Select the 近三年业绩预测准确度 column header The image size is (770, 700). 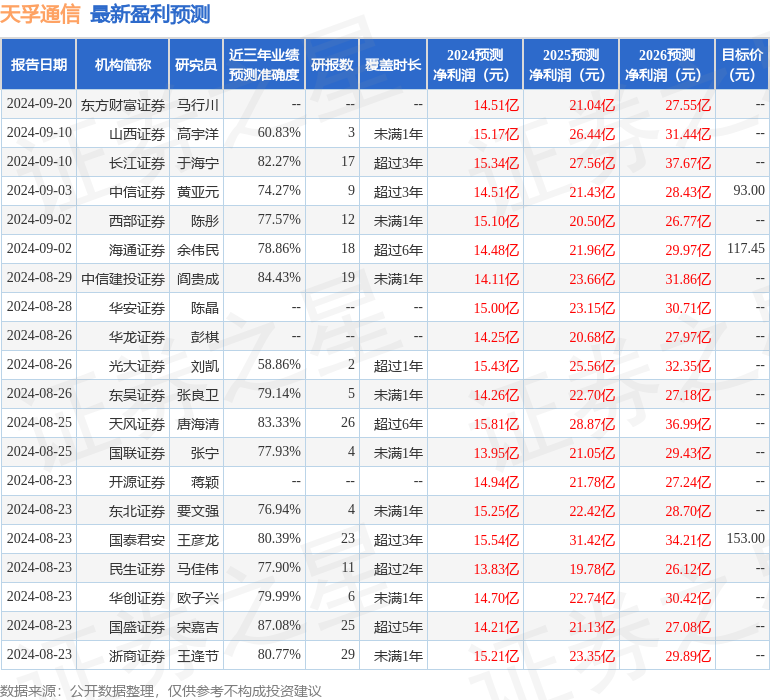(264, 65)
